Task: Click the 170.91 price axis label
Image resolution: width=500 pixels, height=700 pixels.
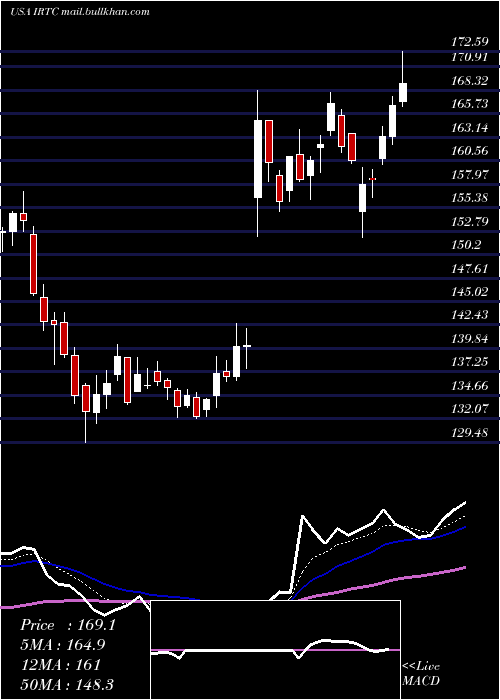Action: tap(470, 58)
